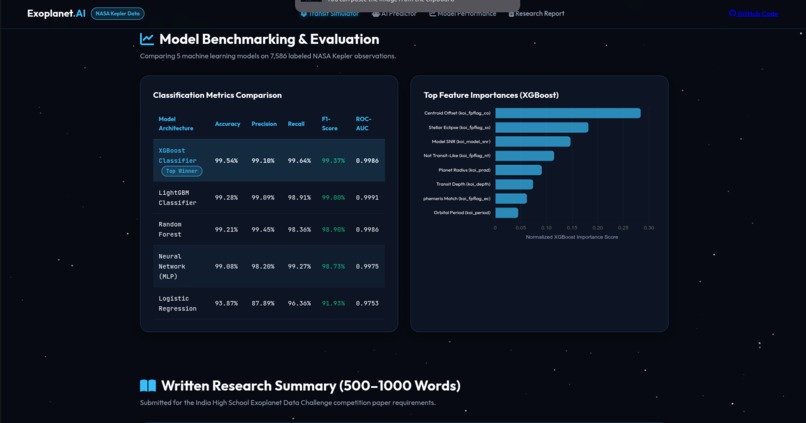Click the Written Research Summary heading
The image size is (806, 423).
coord(310,385)
